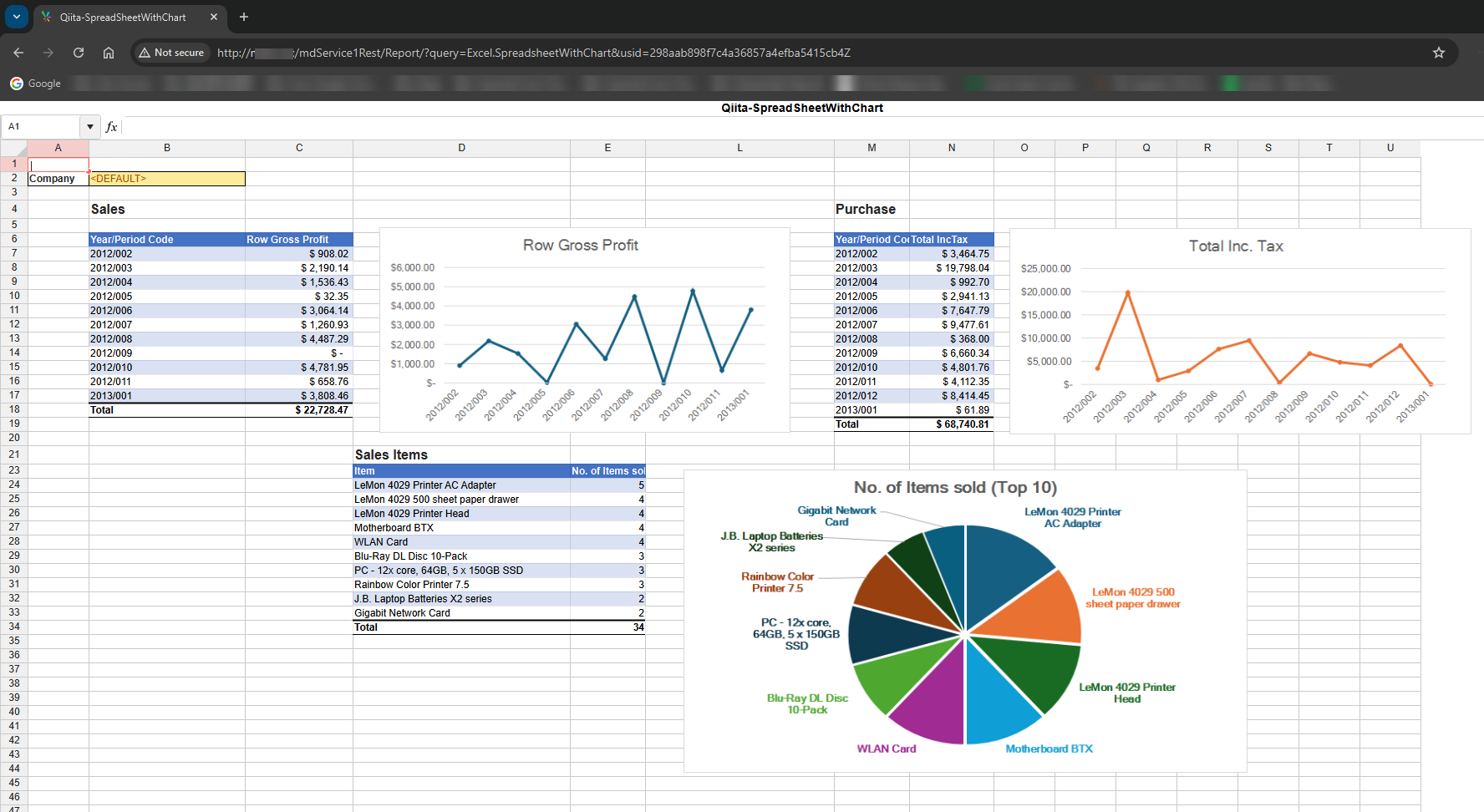The width and height of the screenshot is (1484, 812).
Task: Open the Google bookmark
Action: pyautogui.click(x=36, y=84)
